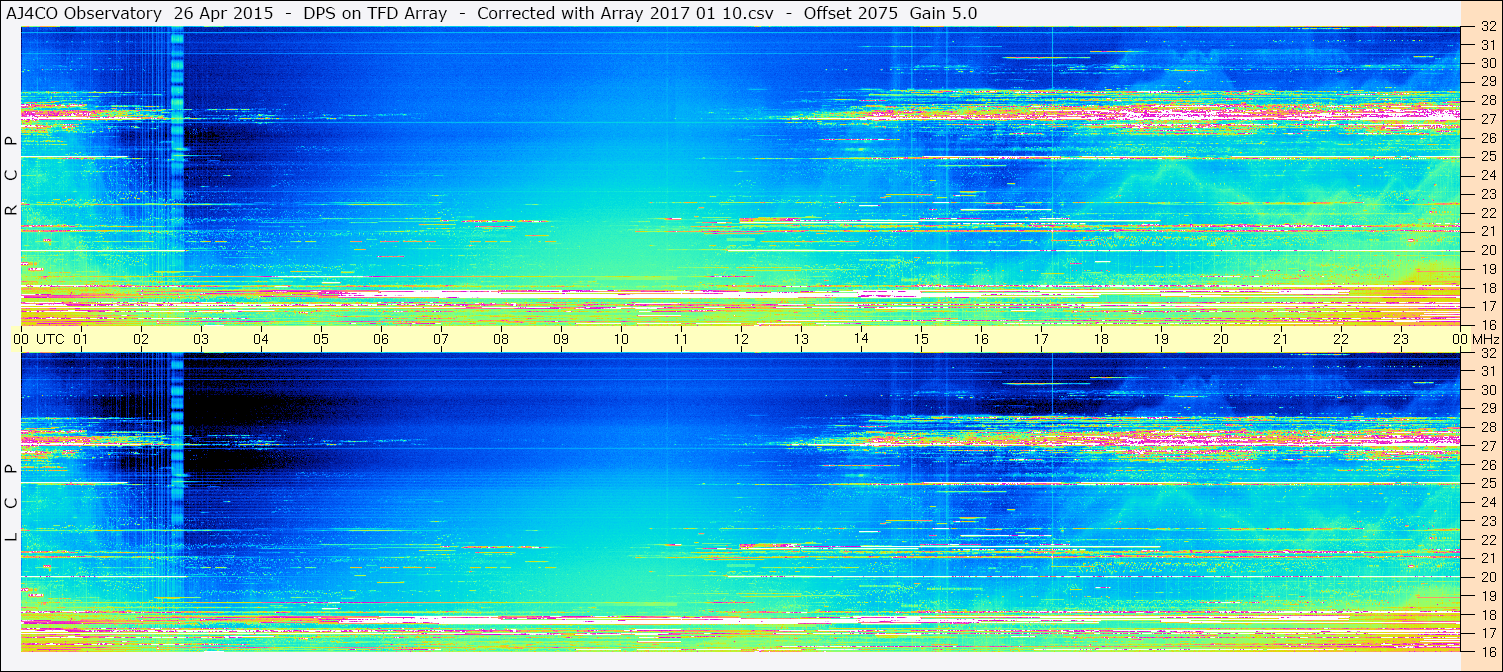
Task: Click the 24 MHz tick in the RCP panel scale
Action: 1487,176
